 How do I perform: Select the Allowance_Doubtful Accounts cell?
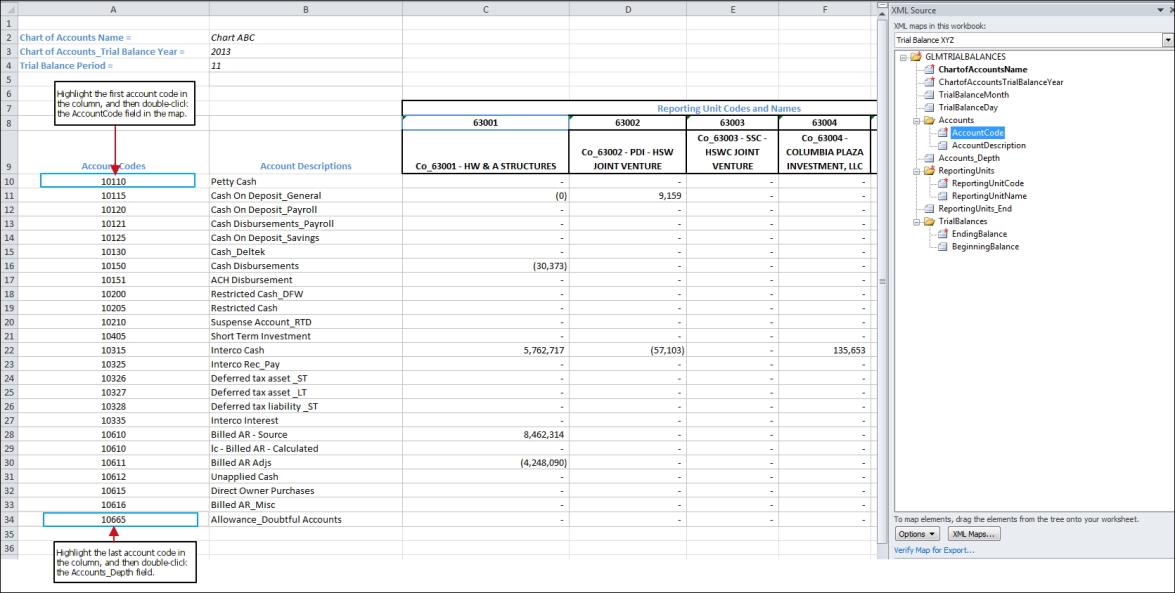[306, 520]
